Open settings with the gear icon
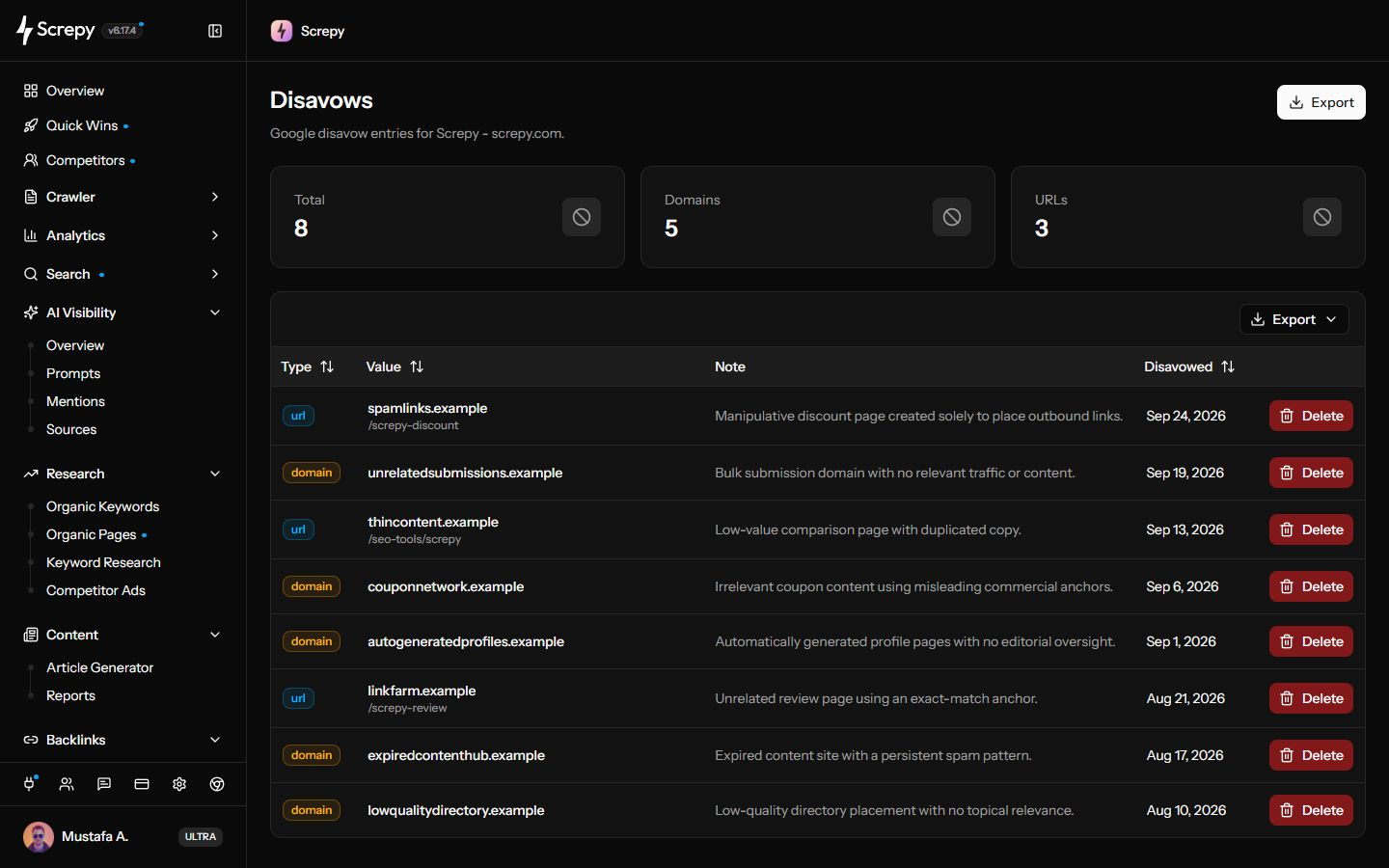This screenshot has height=868, width=1389. pos(179,784)
